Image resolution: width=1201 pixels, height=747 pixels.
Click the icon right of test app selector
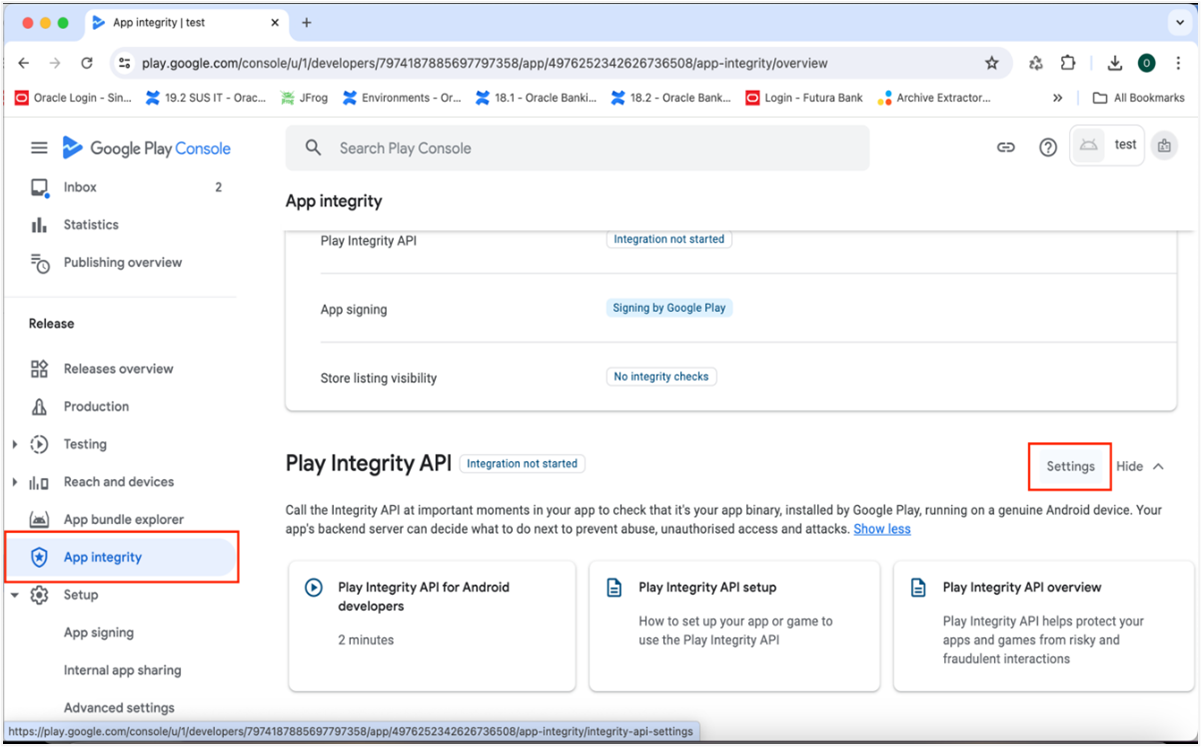point(1164,146)
